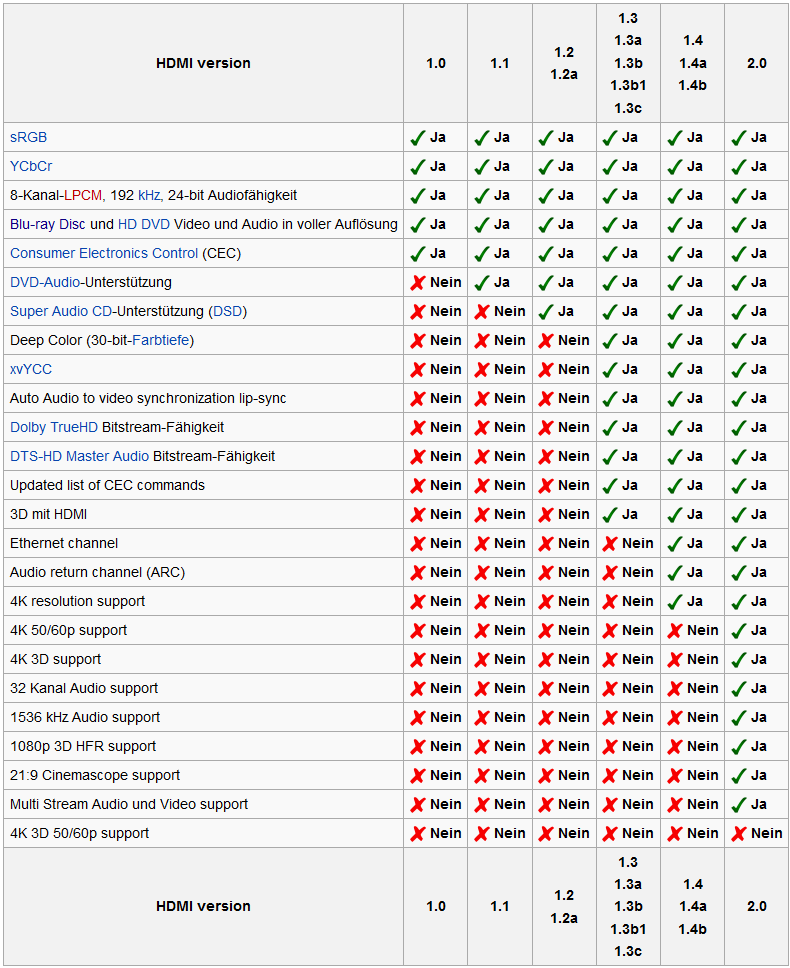Click green checkmark for 21:9 Cinemascope under 2.0

click(x=739, y=776)
